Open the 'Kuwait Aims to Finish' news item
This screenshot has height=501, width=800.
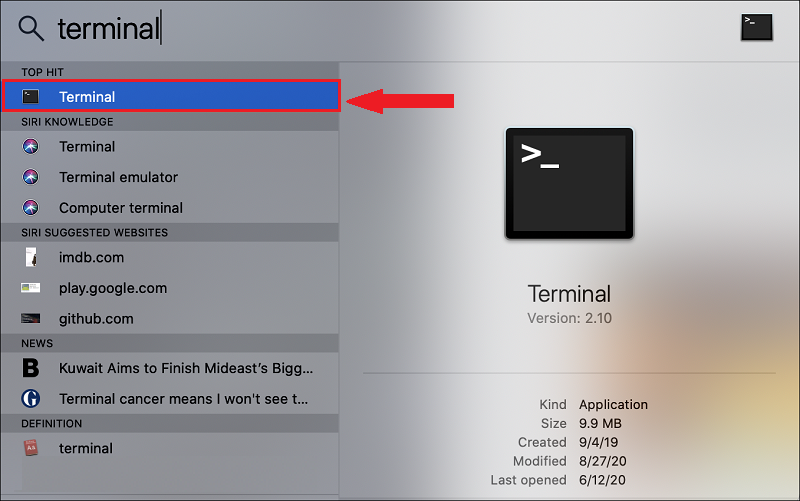[x=185, y=368]
